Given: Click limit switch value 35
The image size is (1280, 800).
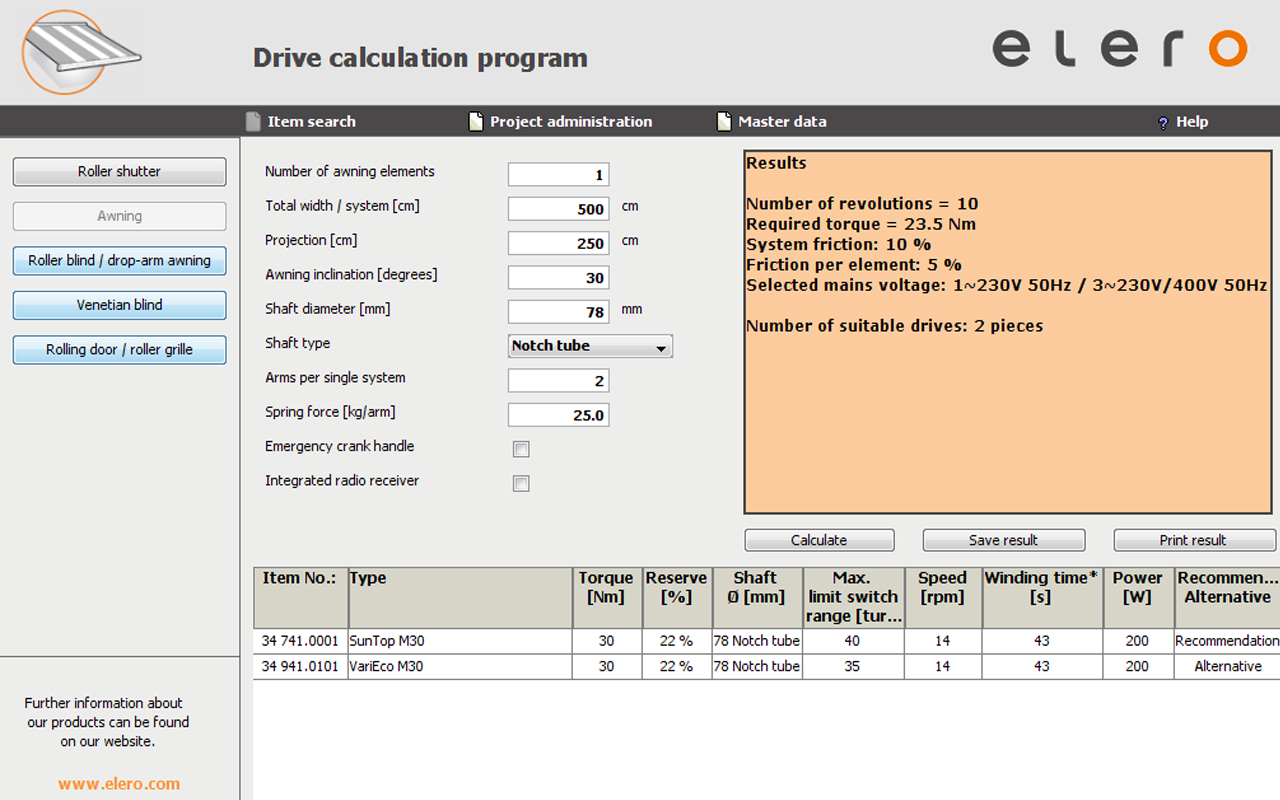Looking at the screenshot, I should coord(852,667).
